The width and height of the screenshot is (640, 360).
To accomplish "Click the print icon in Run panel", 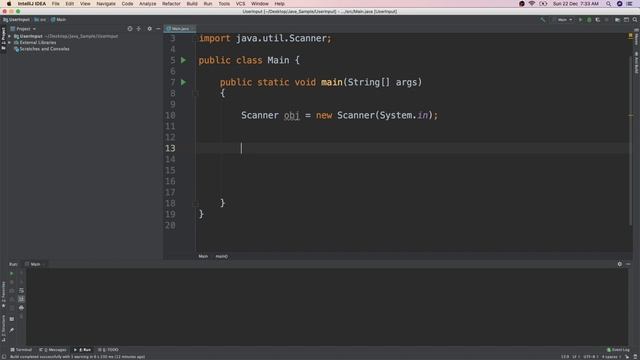I will (x=21, y=308).
